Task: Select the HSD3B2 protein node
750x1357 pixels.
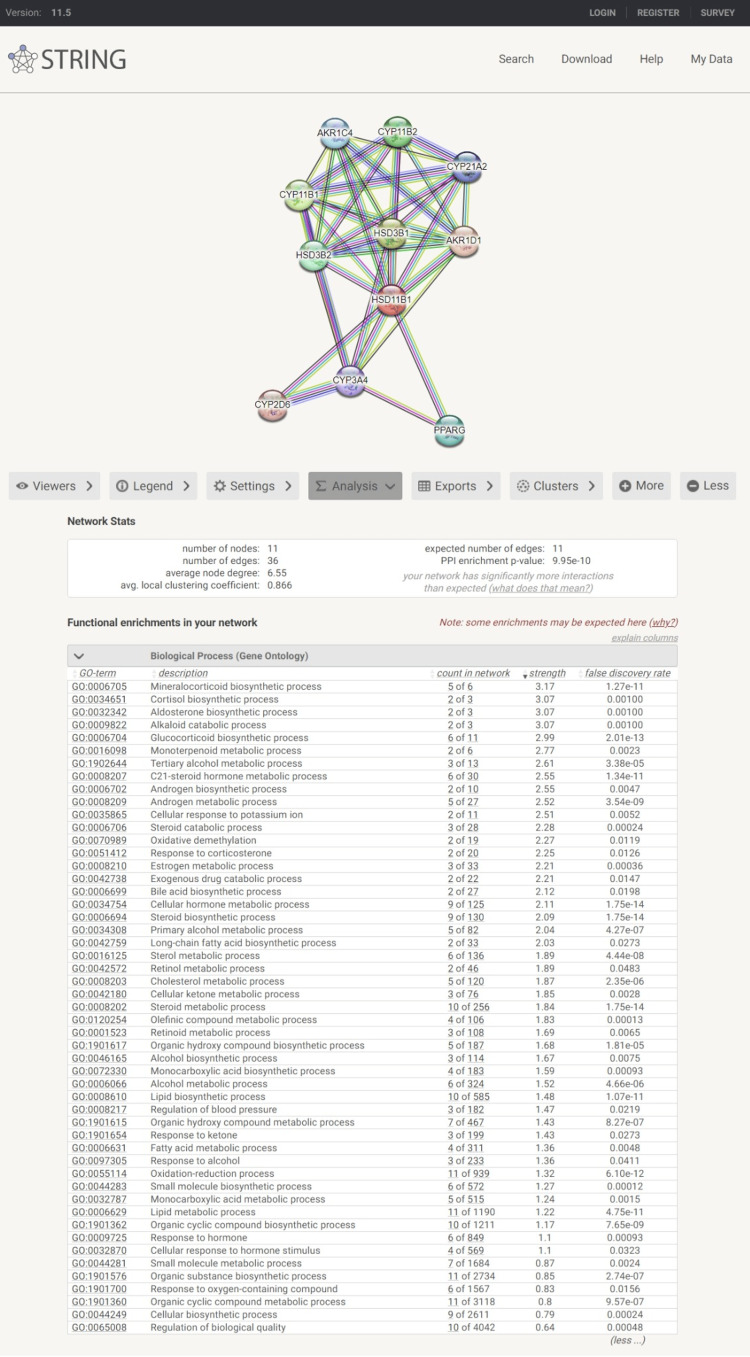Action: click(x=313, y=256)
